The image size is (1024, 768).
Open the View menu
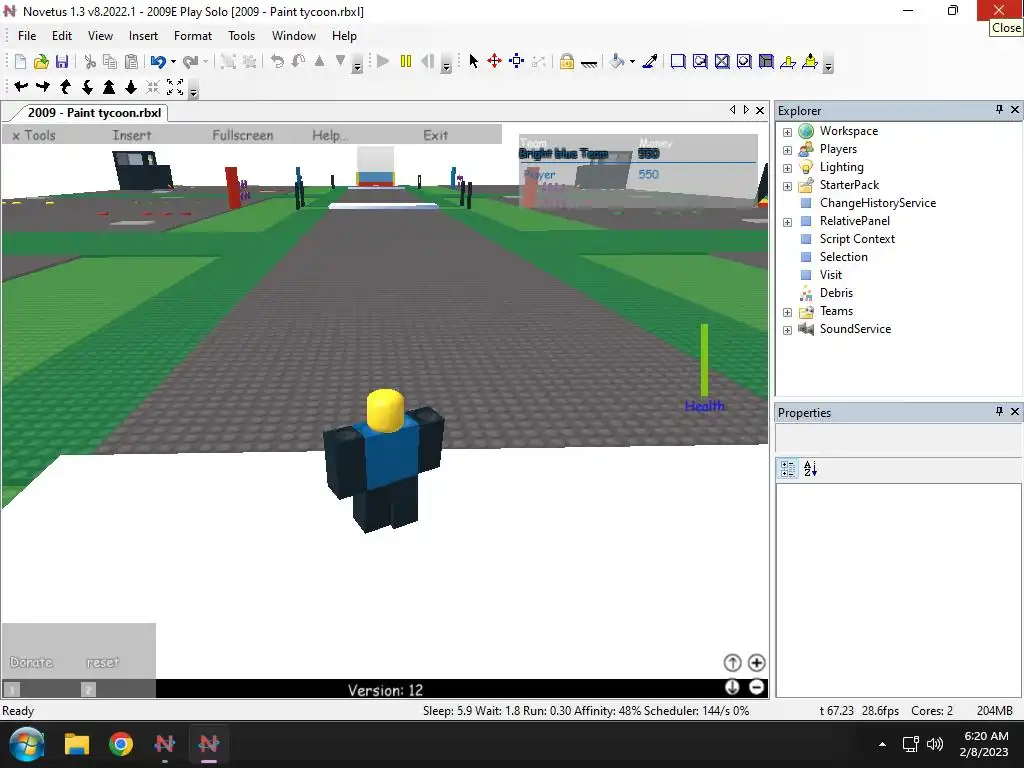pos(100,36)
